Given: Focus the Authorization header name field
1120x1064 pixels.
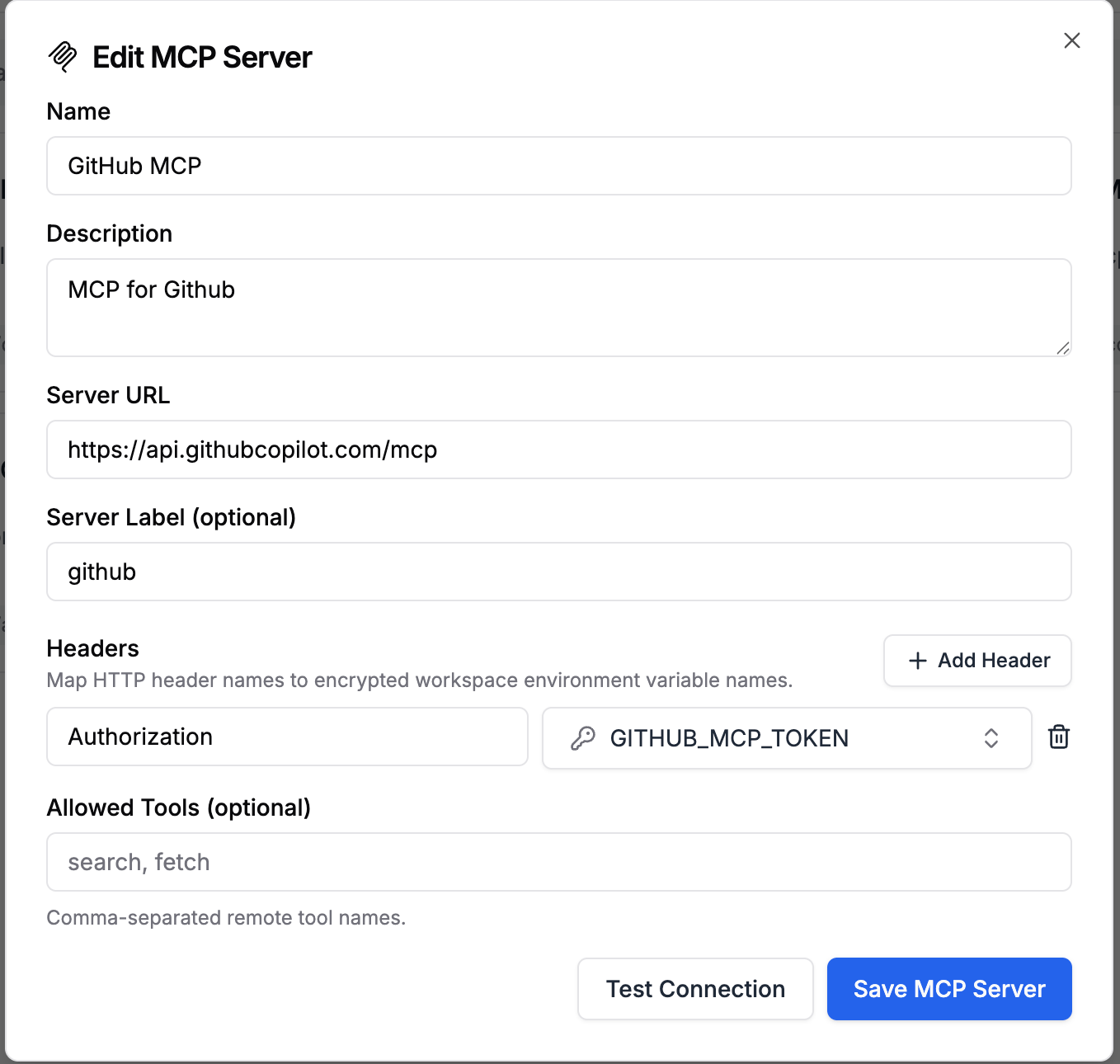Looking at the screenshot, I should click(x=287, y=737).
